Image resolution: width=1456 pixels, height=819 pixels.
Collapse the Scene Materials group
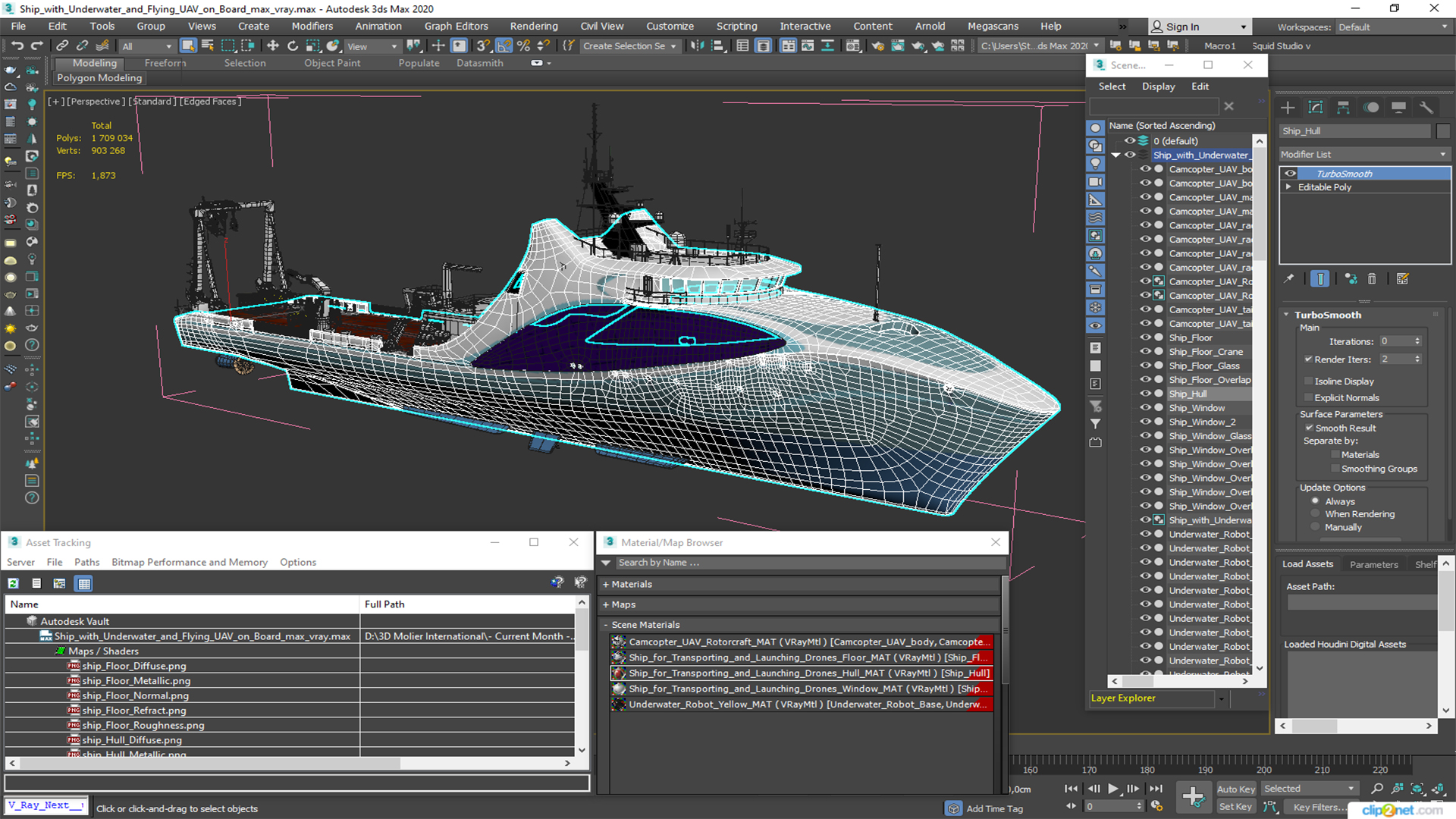click(x=606, y=625)
